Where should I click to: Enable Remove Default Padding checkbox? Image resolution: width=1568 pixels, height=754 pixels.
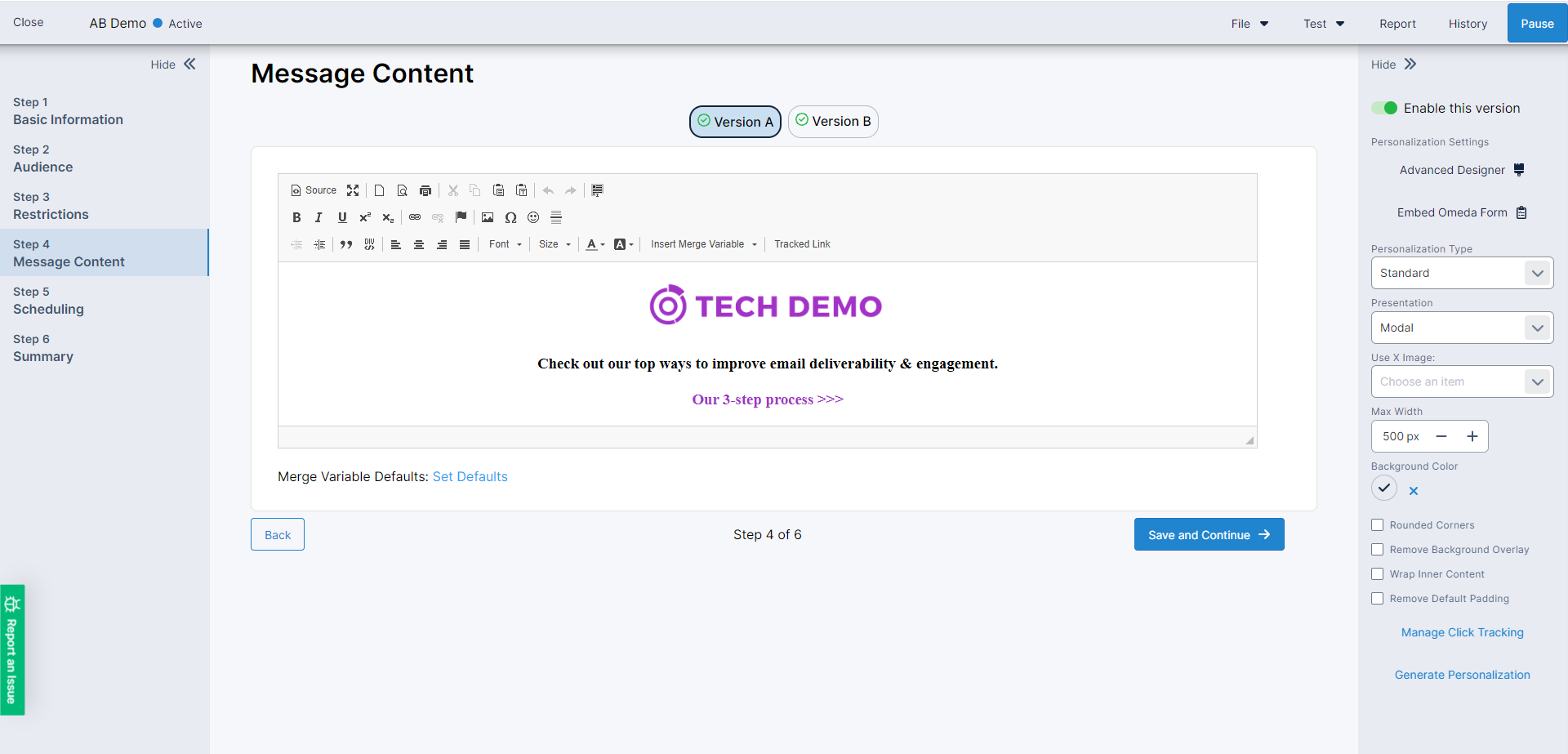pos(1378,599)
